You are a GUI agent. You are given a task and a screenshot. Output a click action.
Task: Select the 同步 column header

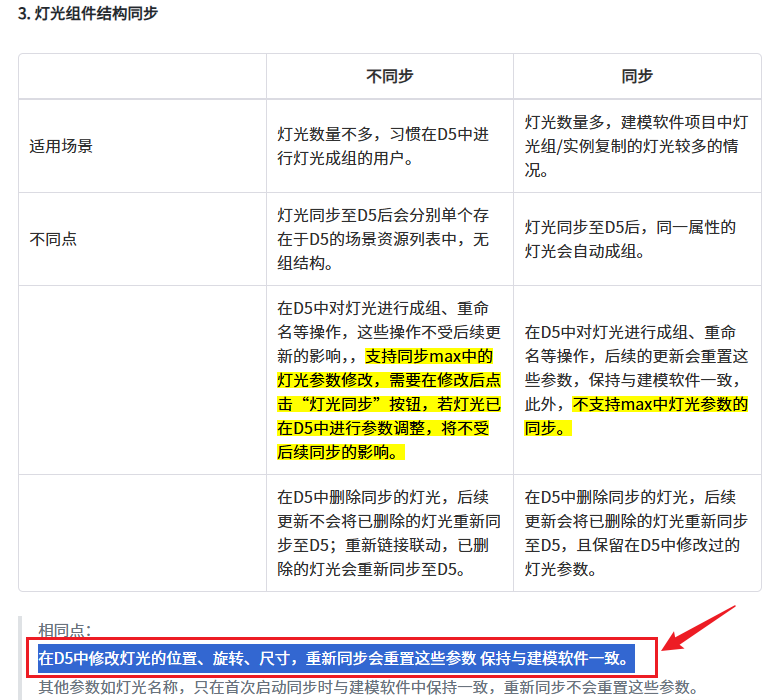pos(637,76)
